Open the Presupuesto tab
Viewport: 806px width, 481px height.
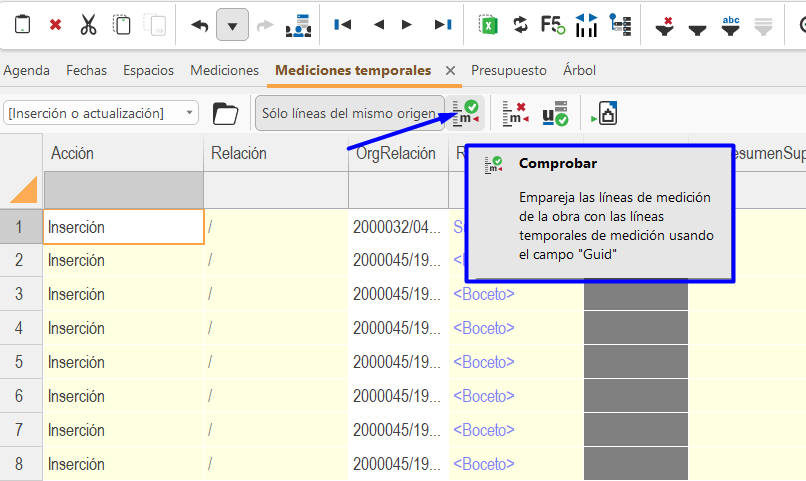coord(509,70)
